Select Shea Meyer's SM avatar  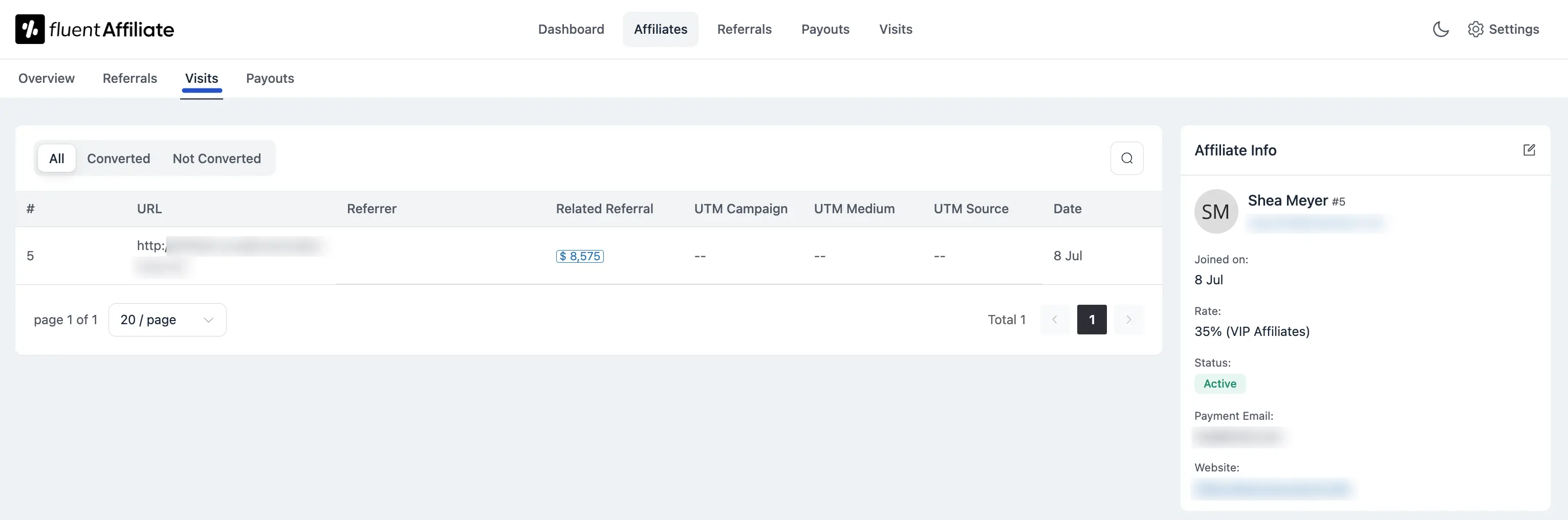coord(1215,211)
